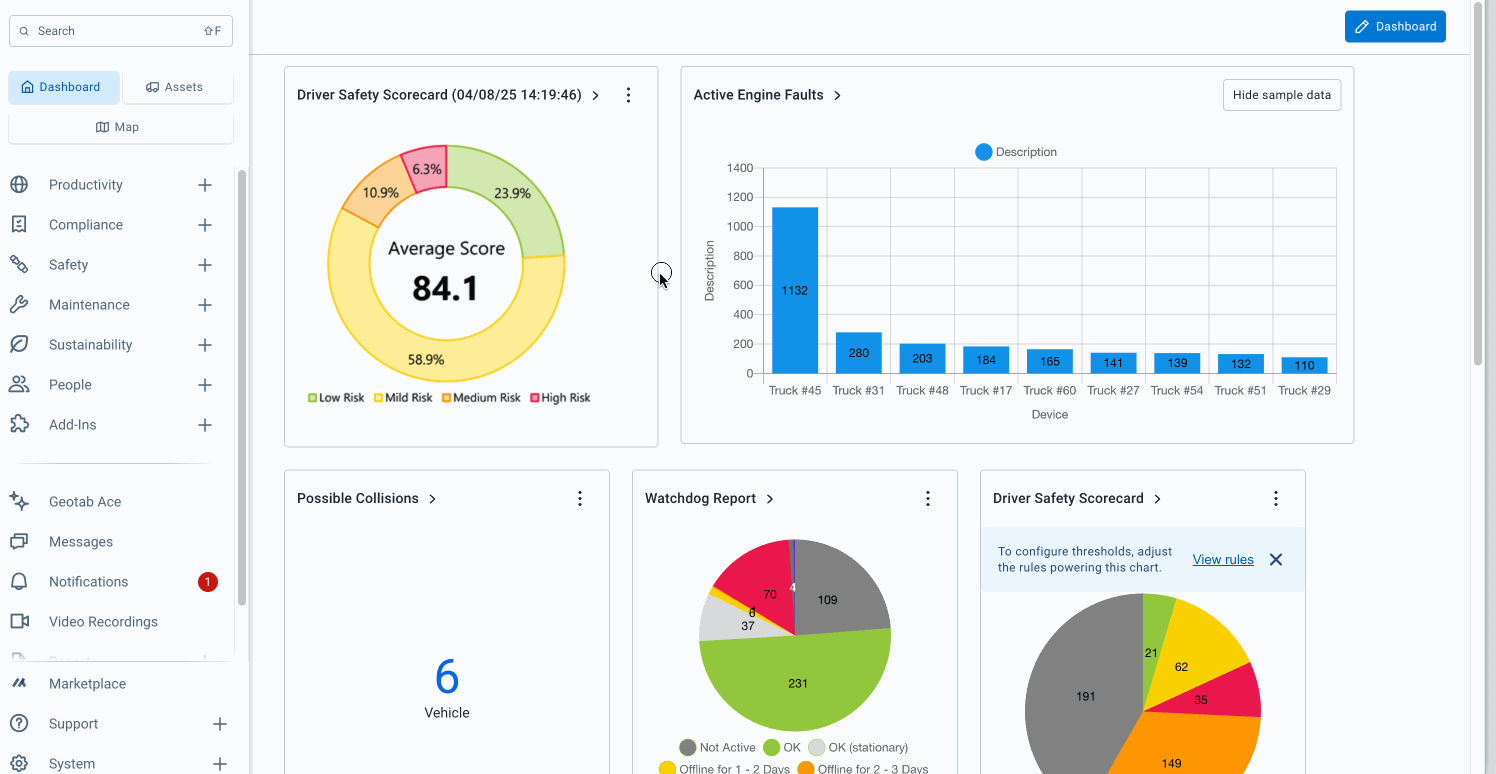Open the View rules link

1222,559
